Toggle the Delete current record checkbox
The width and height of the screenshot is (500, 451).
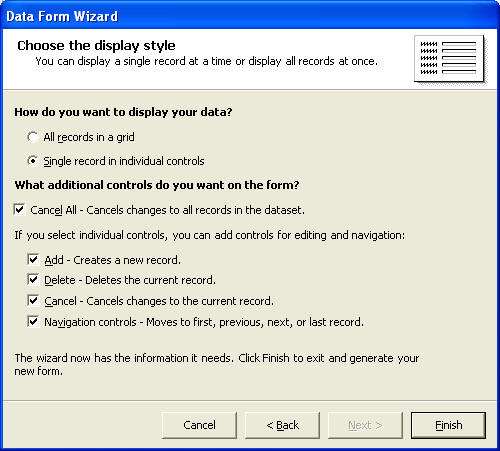[33, 279]
